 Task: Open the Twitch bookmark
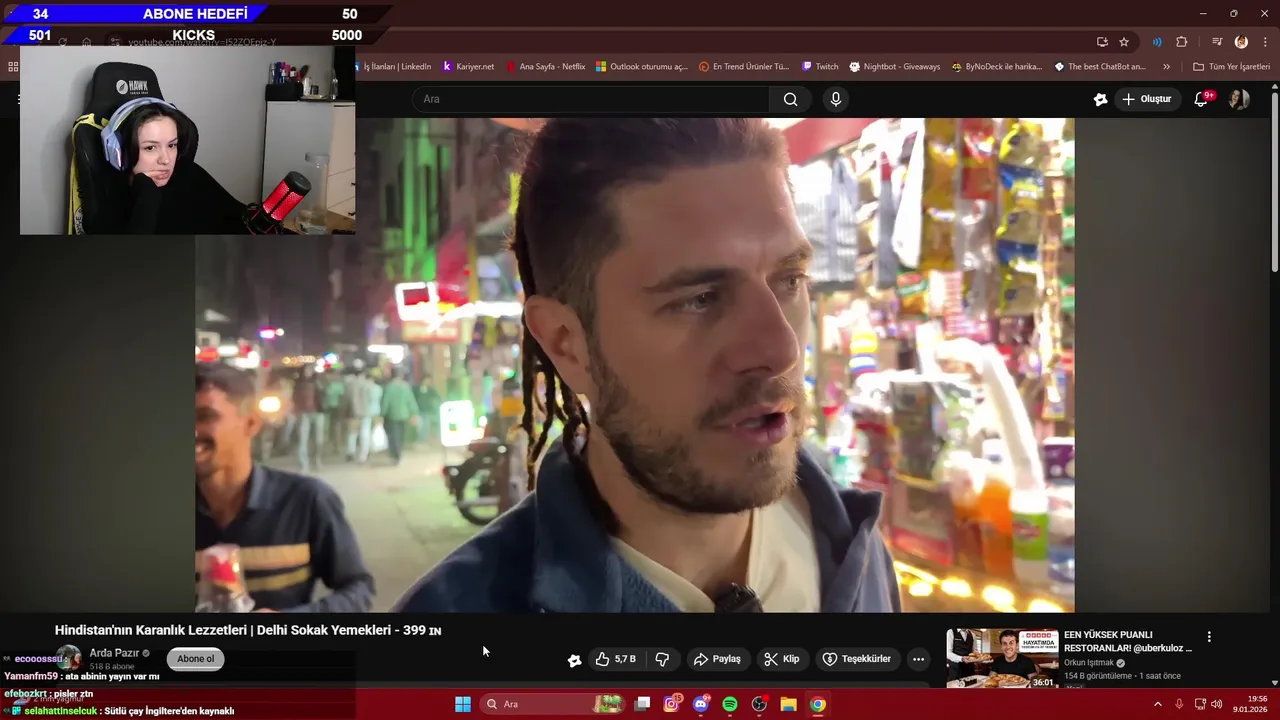(x=820, y=67)
